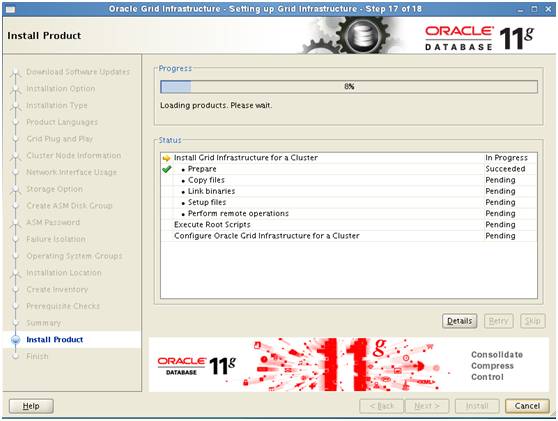Click the Install Product step bullet icon
This screenshot has height=421, width=558.
pyautogui.click(x=15, y=340)
